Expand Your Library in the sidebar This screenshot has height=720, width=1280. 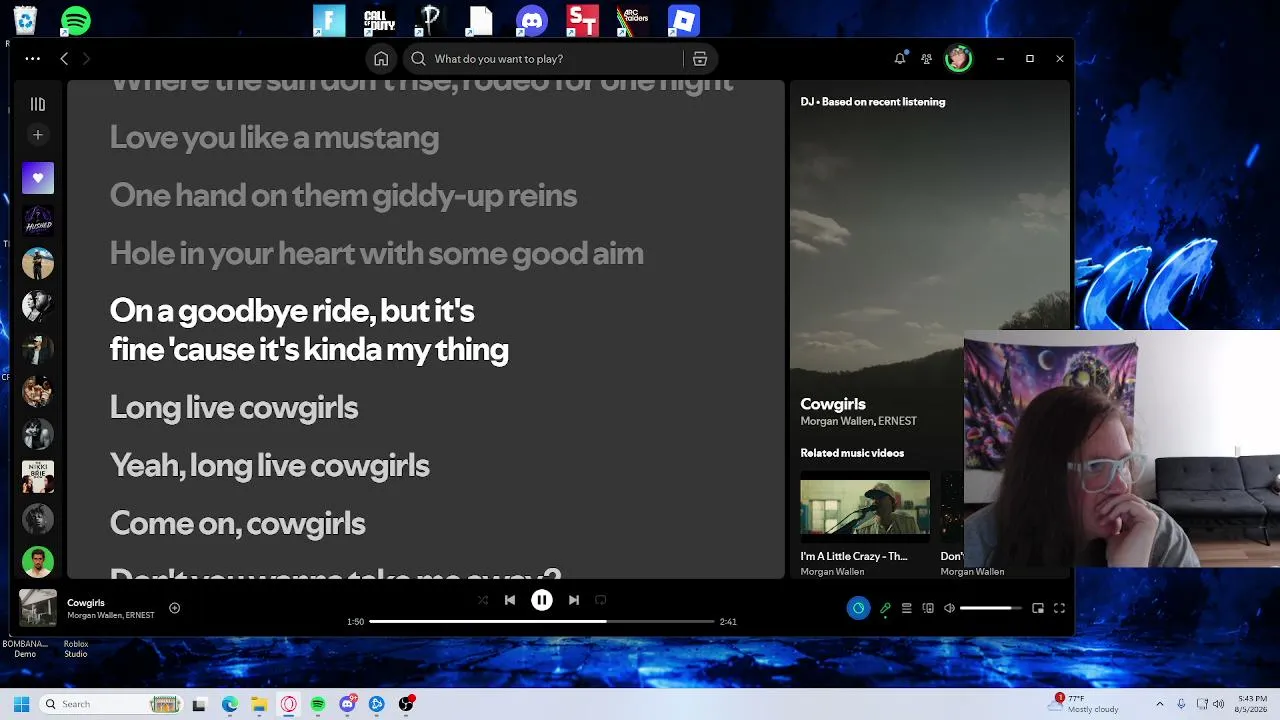click(38, 104)
